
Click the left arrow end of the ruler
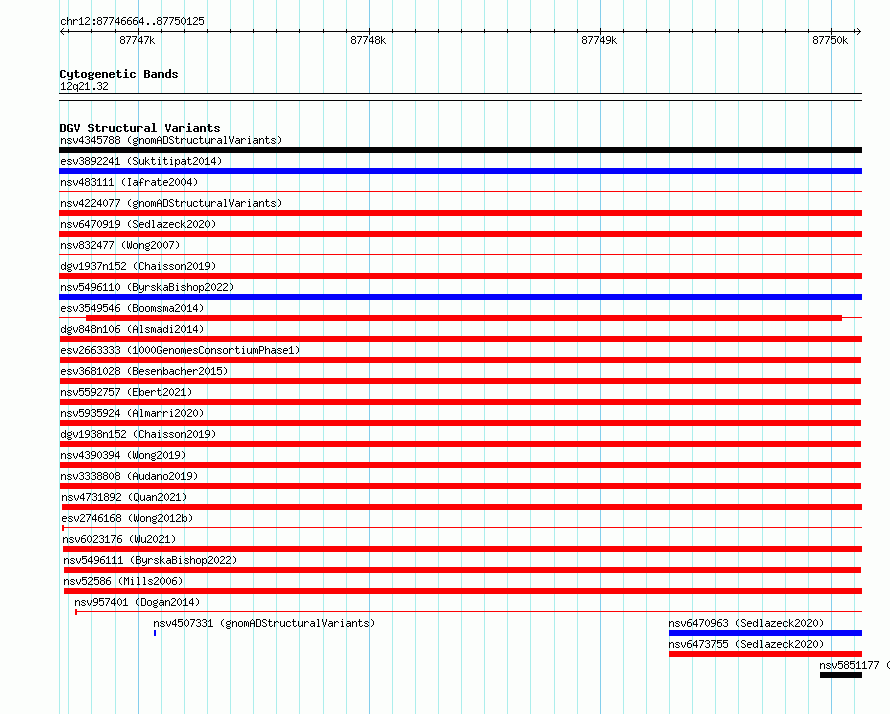62,31
